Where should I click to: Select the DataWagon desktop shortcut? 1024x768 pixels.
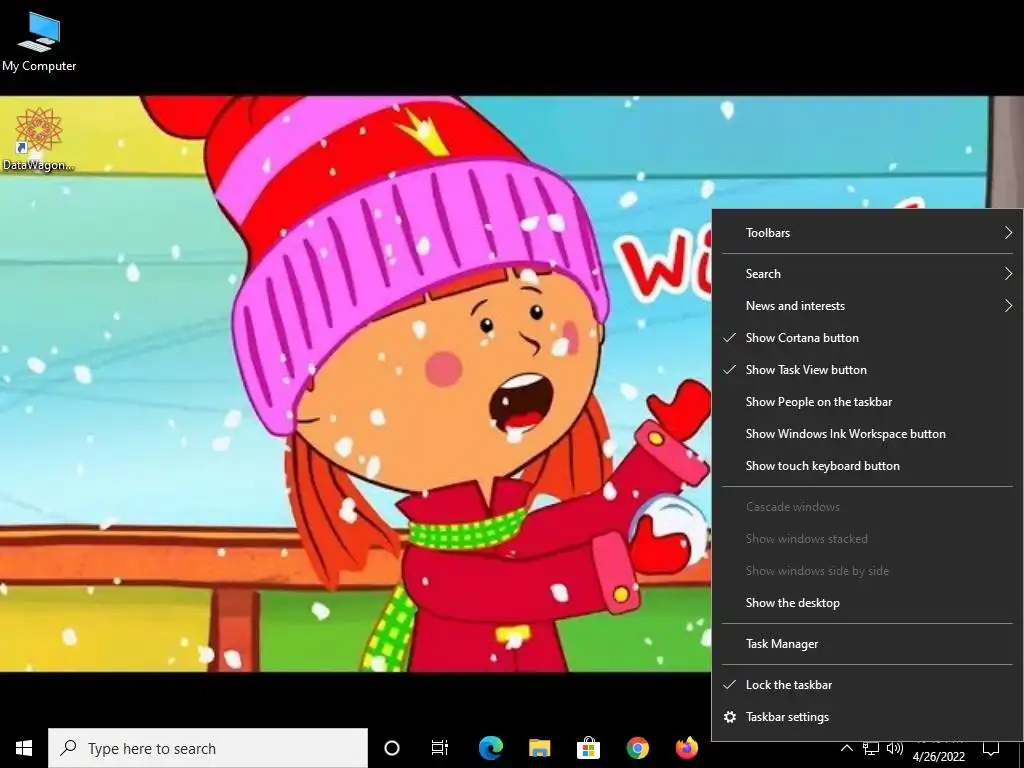(x=39, y=139)
